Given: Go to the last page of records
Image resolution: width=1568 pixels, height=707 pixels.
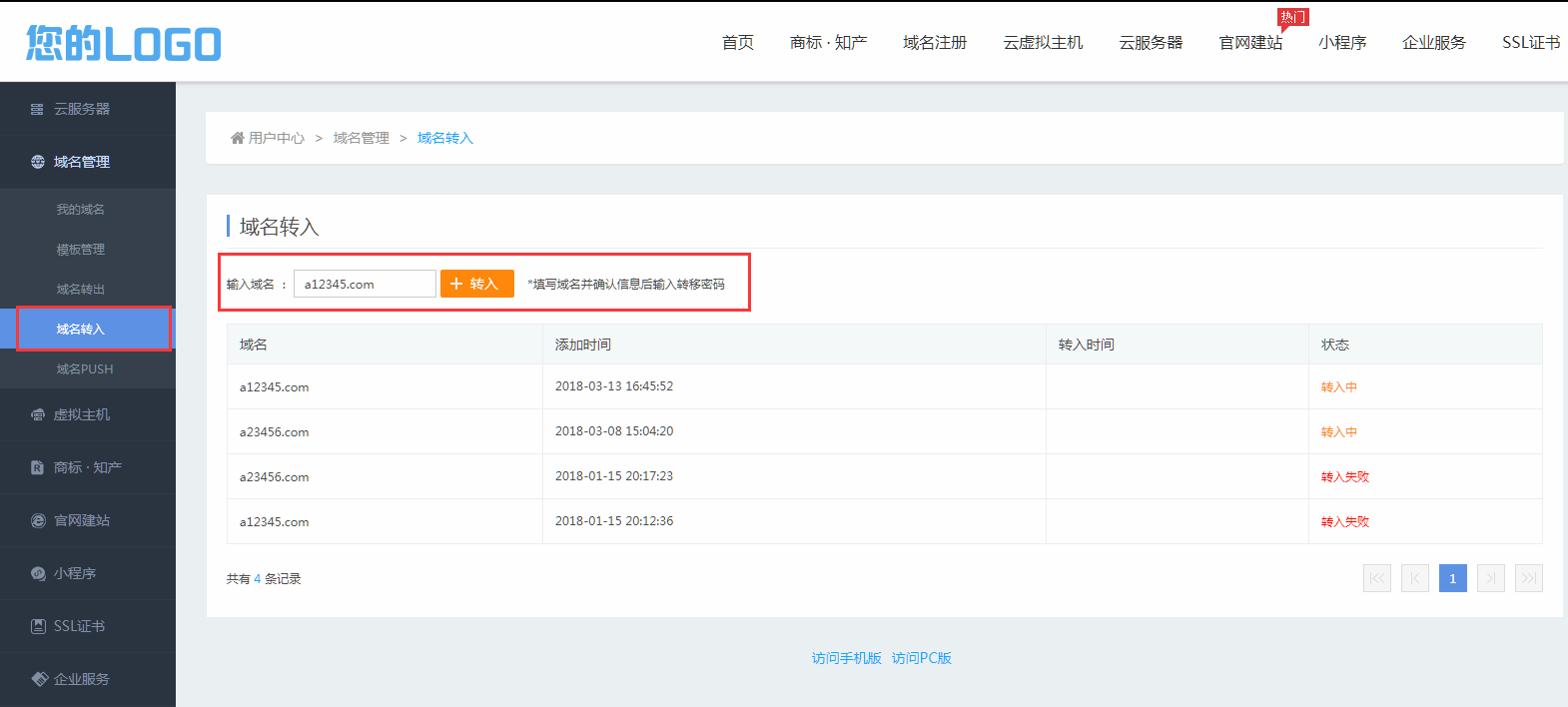Looking at the screenshot, I should (1528, 578).
